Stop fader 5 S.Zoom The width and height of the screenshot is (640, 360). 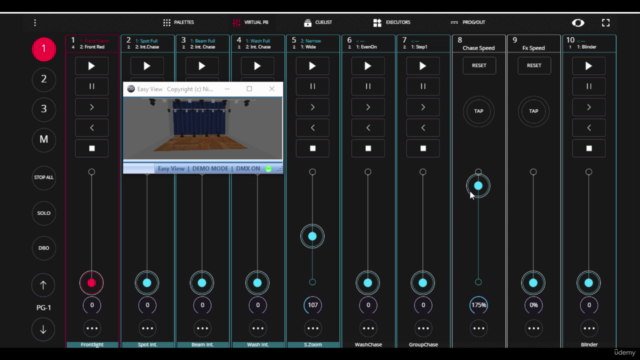[313, 149]
